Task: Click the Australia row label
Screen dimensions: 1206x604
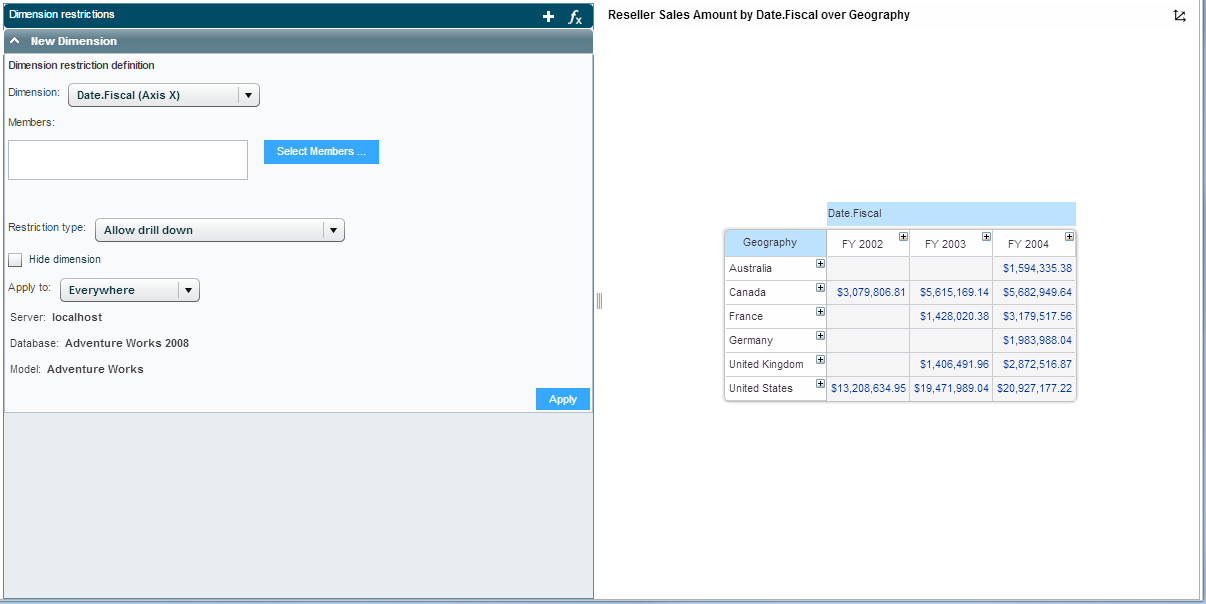Action: point(750,269)
